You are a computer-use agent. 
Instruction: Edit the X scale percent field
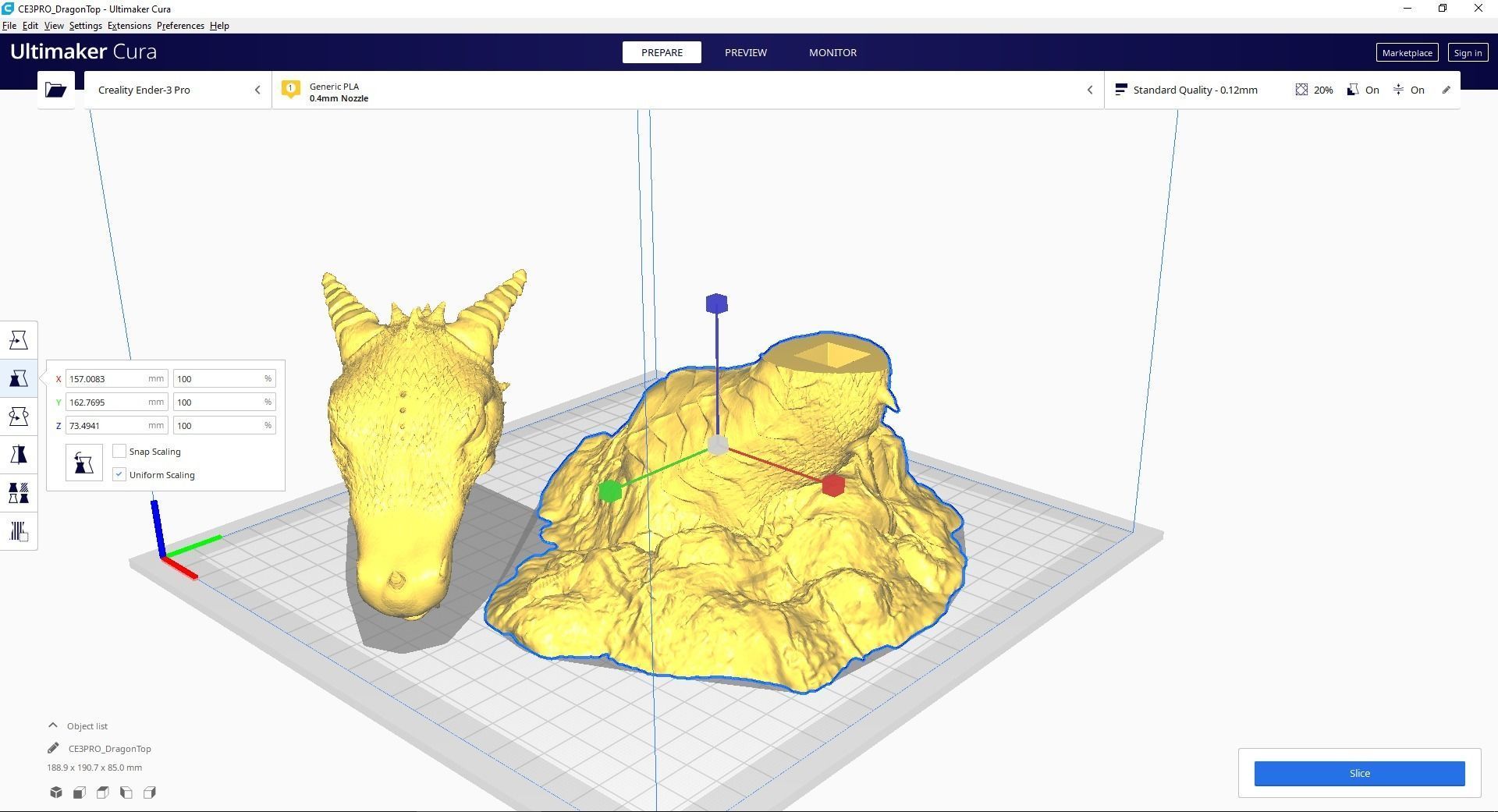tap(225, 378)
